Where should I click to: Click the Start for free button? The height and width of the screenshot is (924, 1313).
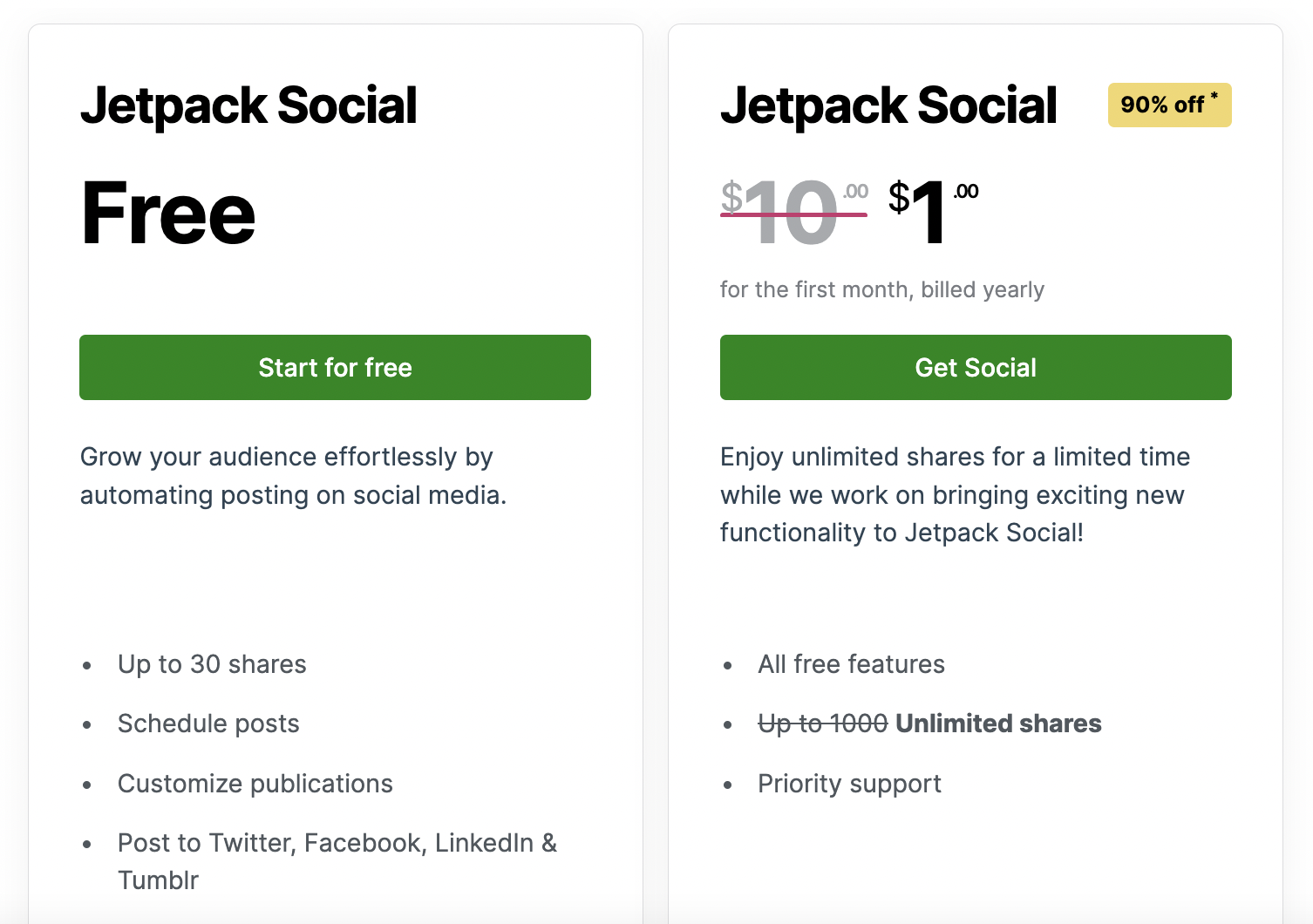click(x=335, y=367)
